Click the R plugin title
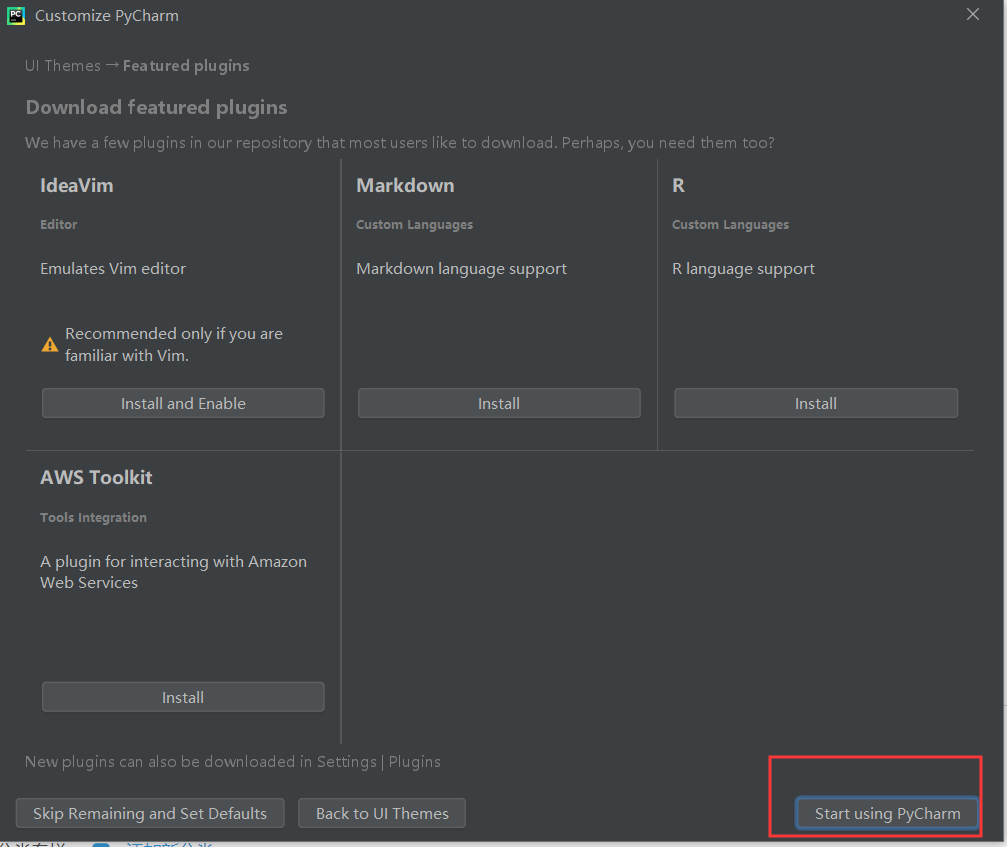The image size is (1007, 847). (678, 186)
